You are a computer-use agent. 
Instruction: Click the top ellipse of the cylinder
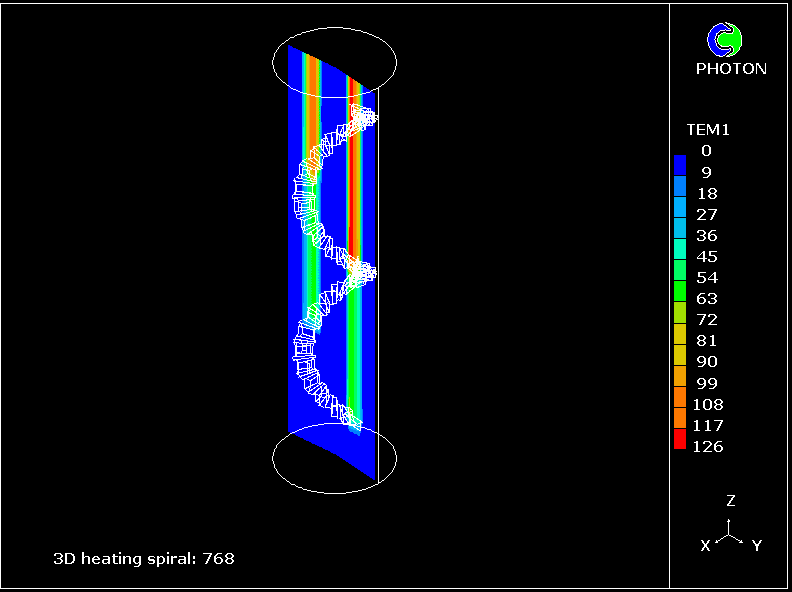(335, 32)
